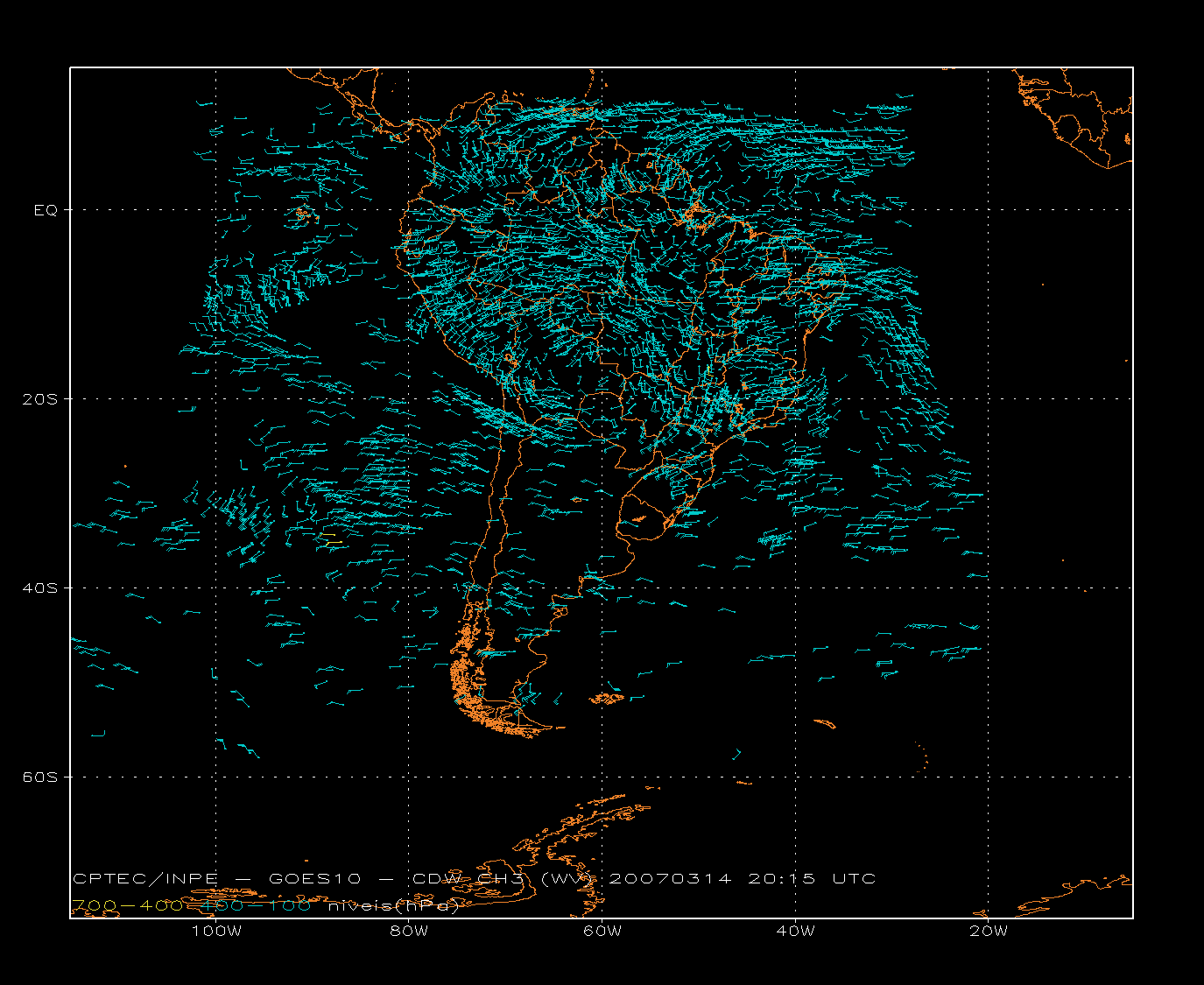
Task: Click the niveis(hPa) legend text
Action: (x=394, y=906)
